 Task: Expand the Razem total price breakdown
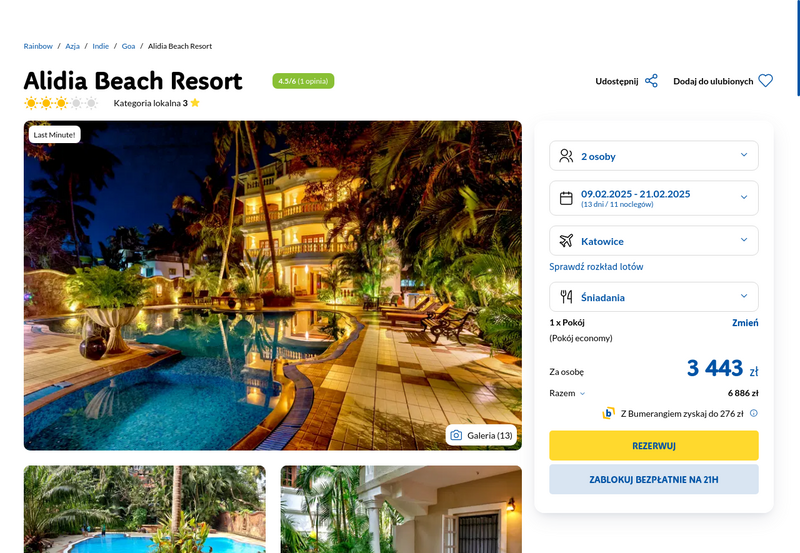[x=567, y=393]
